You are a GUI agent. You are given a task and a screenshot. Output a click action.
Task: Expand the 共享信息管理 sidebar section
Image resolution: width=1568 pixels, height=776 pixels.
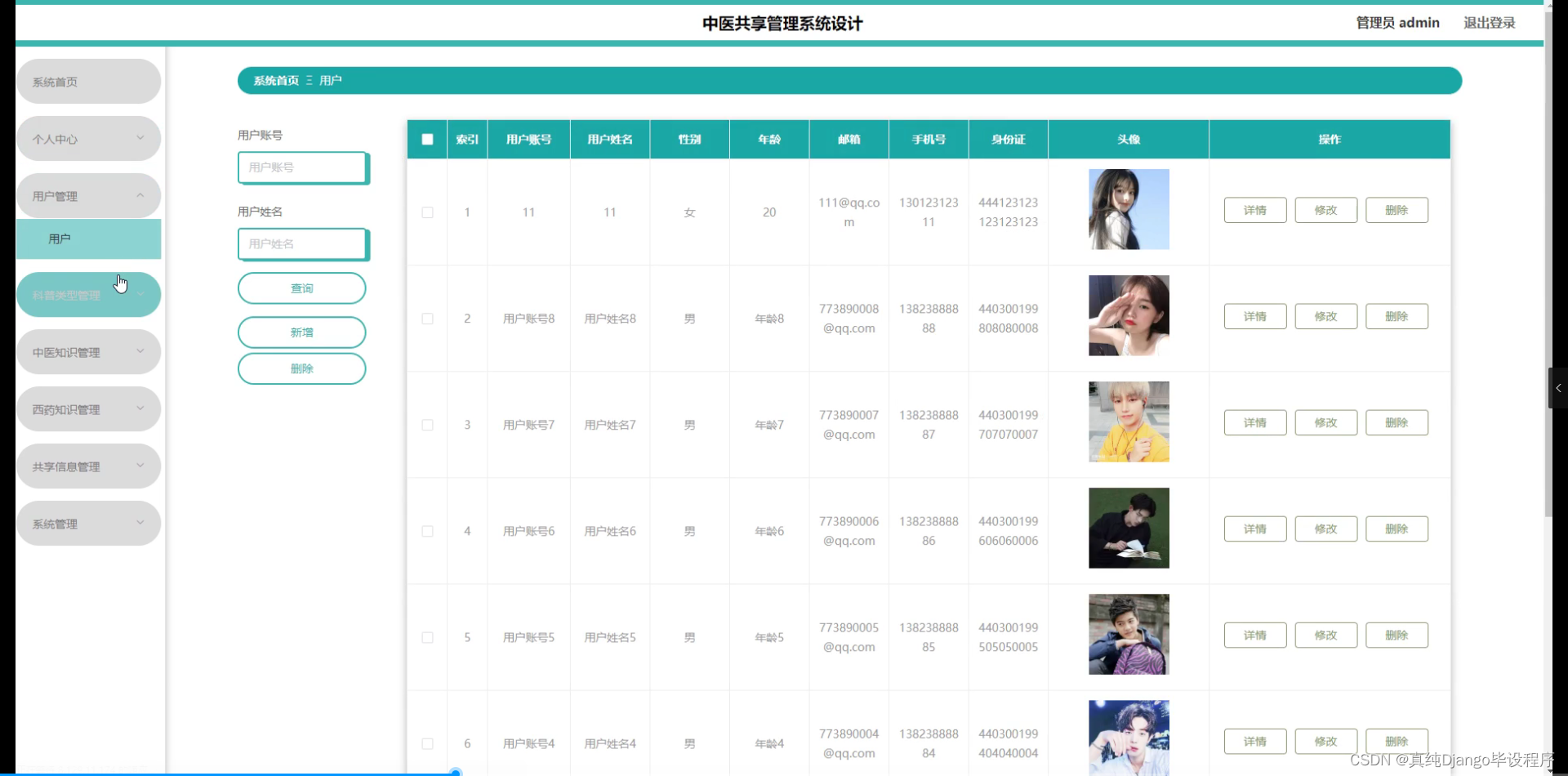tap(87, 466)
